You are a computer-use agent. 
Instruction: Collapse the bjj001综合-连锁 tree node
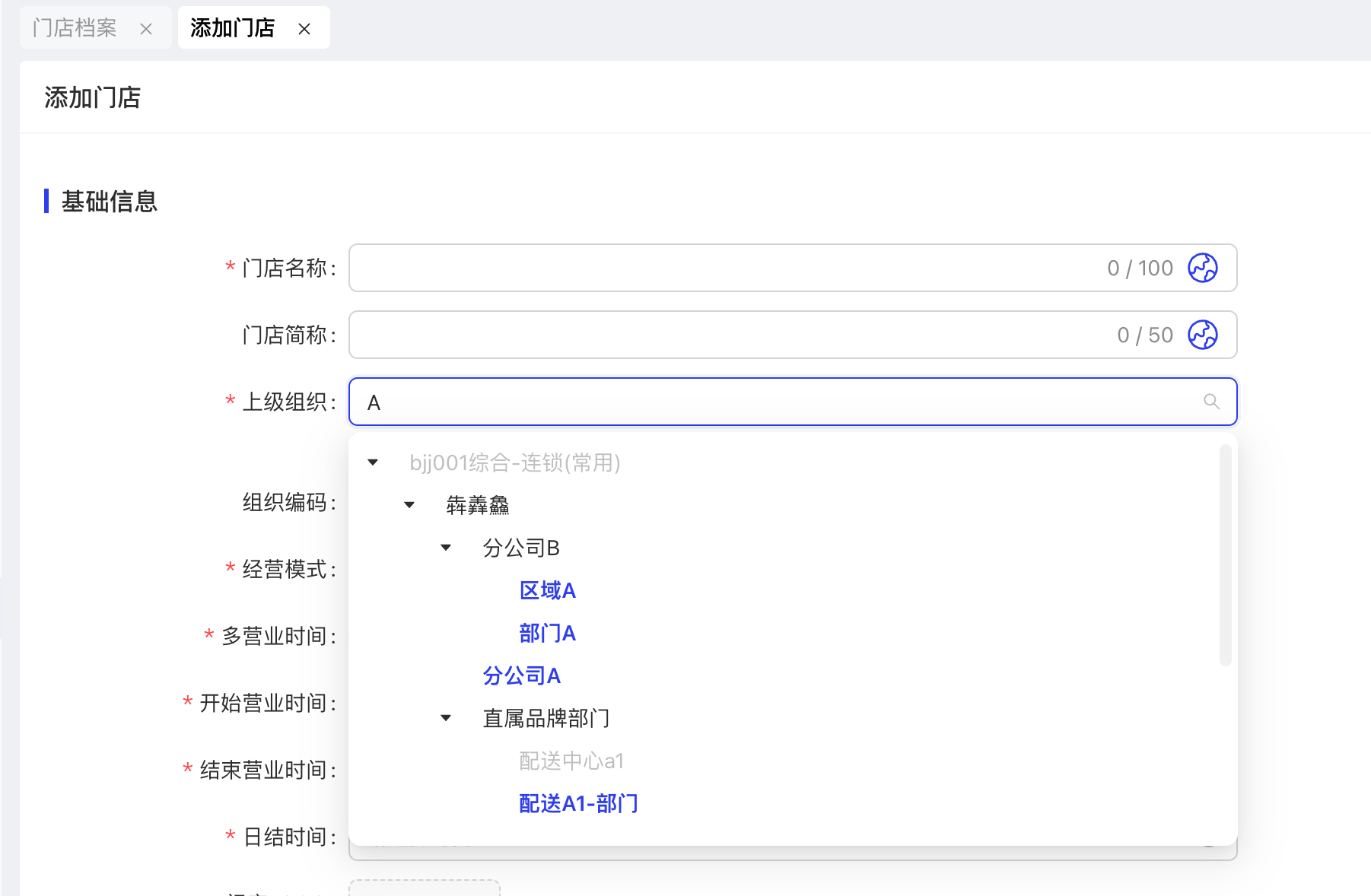[x=373, y=462]
